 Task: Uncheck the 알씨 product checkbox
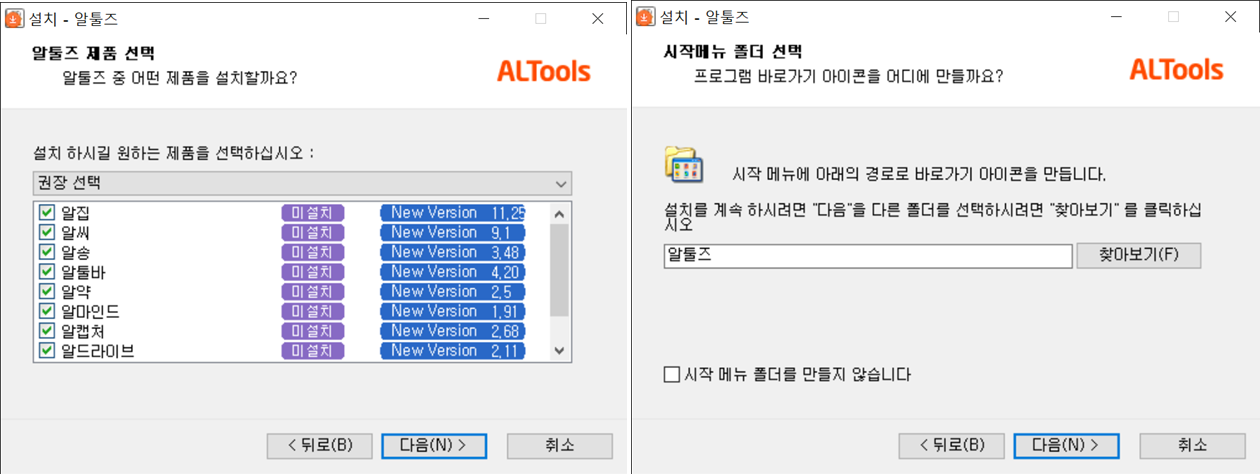[x=46, y=232]
